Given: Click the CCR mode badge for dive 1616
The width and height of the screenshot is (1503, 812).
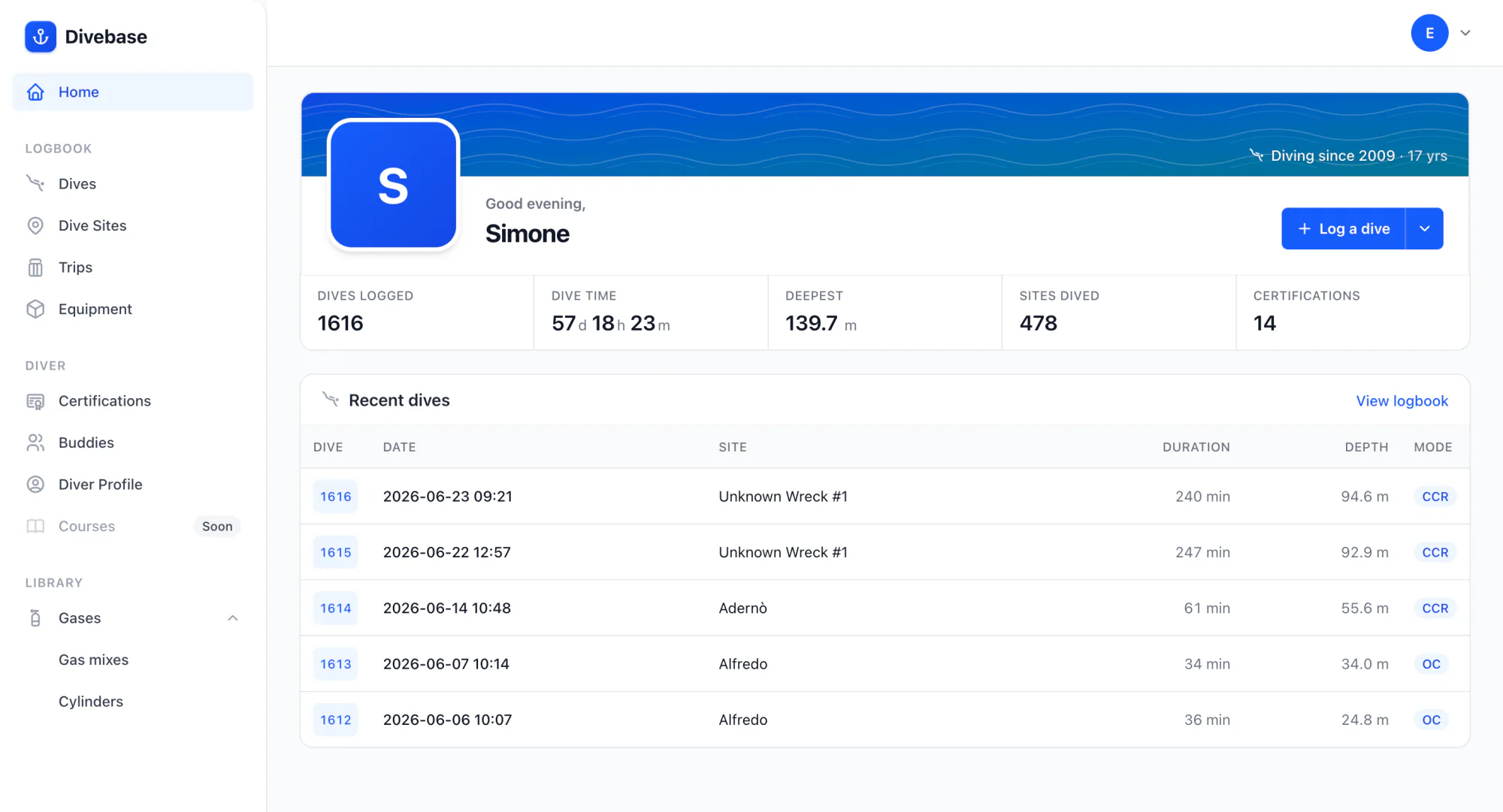Looking at the screenshot, I should click(1435, 497).
